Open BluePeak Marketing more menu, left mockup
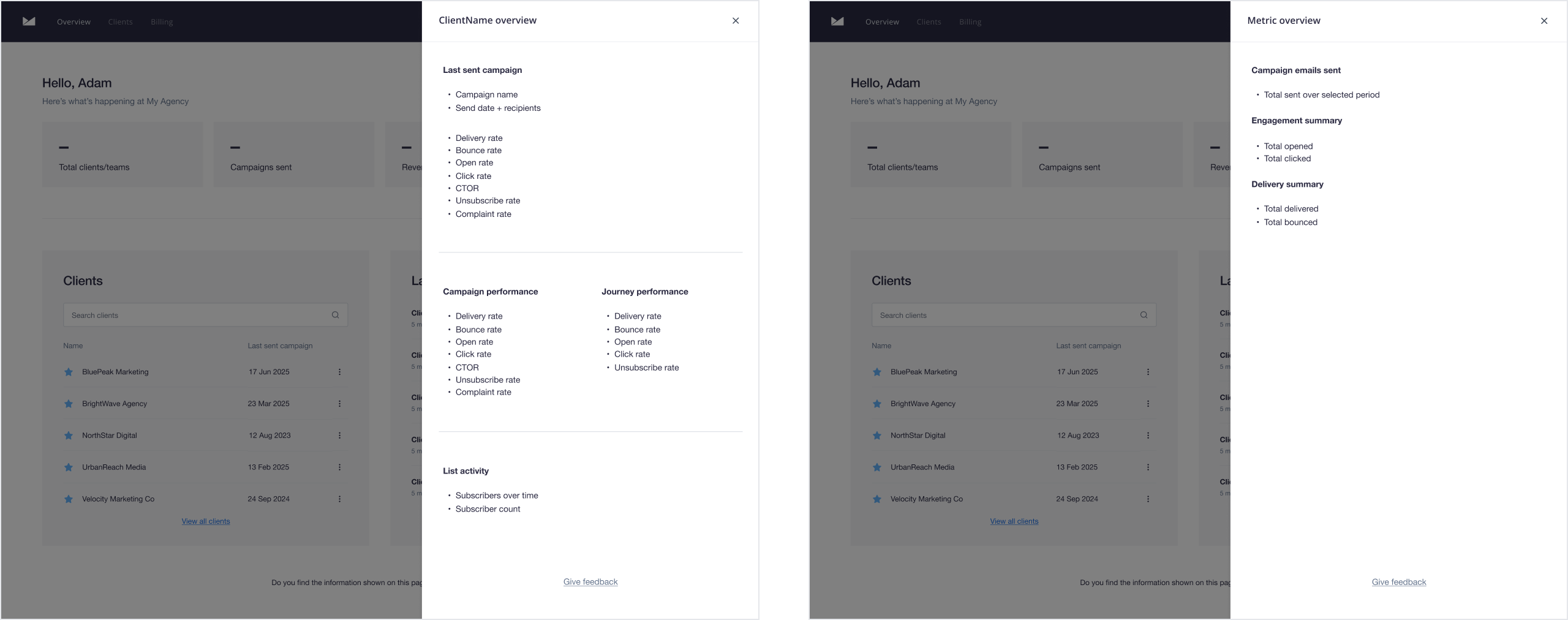This screenshot has width=1568, height=620. click(x=339, y=372)
